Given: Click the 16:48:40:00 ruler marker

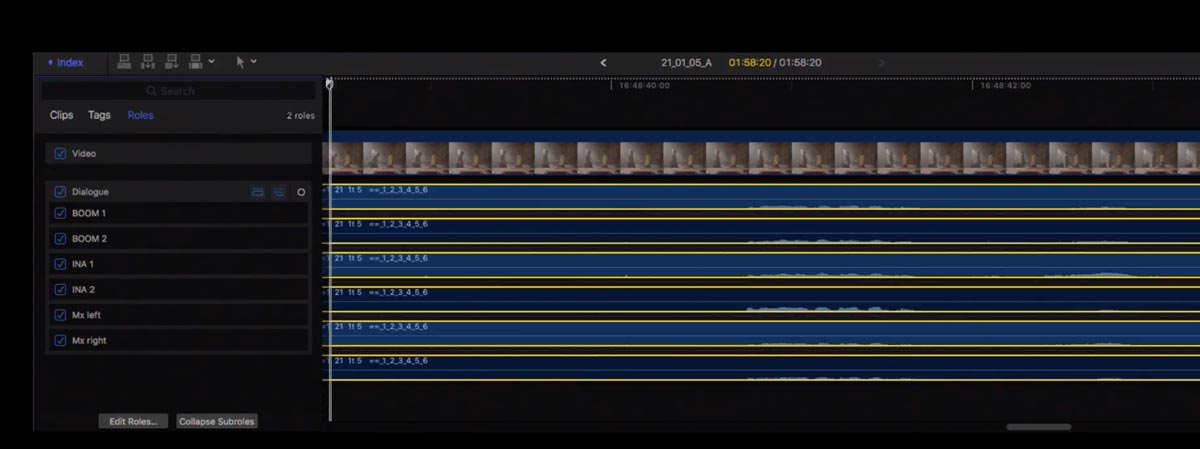Looking at the screenshot, I should point(644,86).
